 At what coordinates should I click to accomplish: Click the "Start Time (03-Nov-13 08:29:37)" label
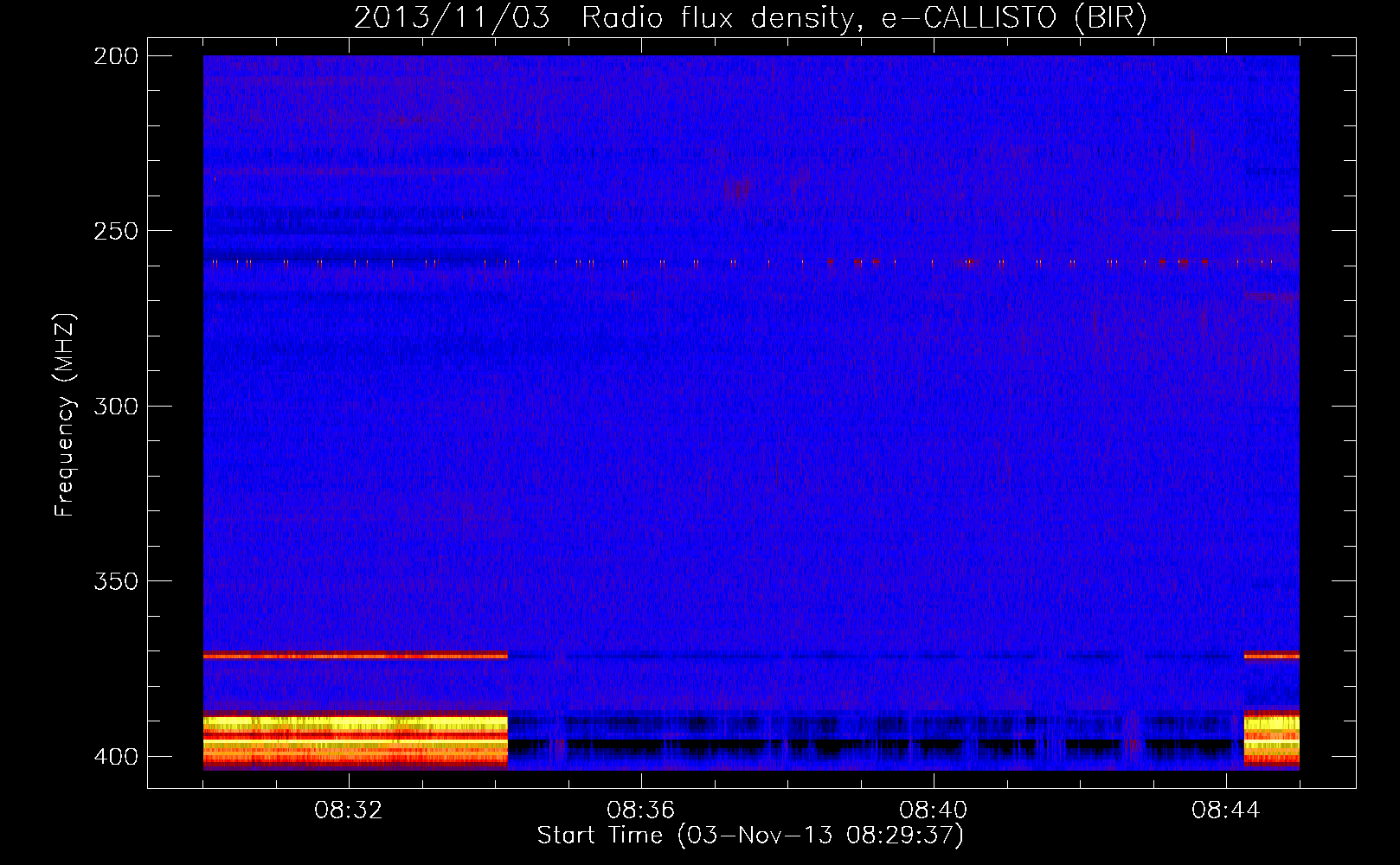tap(750, 836)
